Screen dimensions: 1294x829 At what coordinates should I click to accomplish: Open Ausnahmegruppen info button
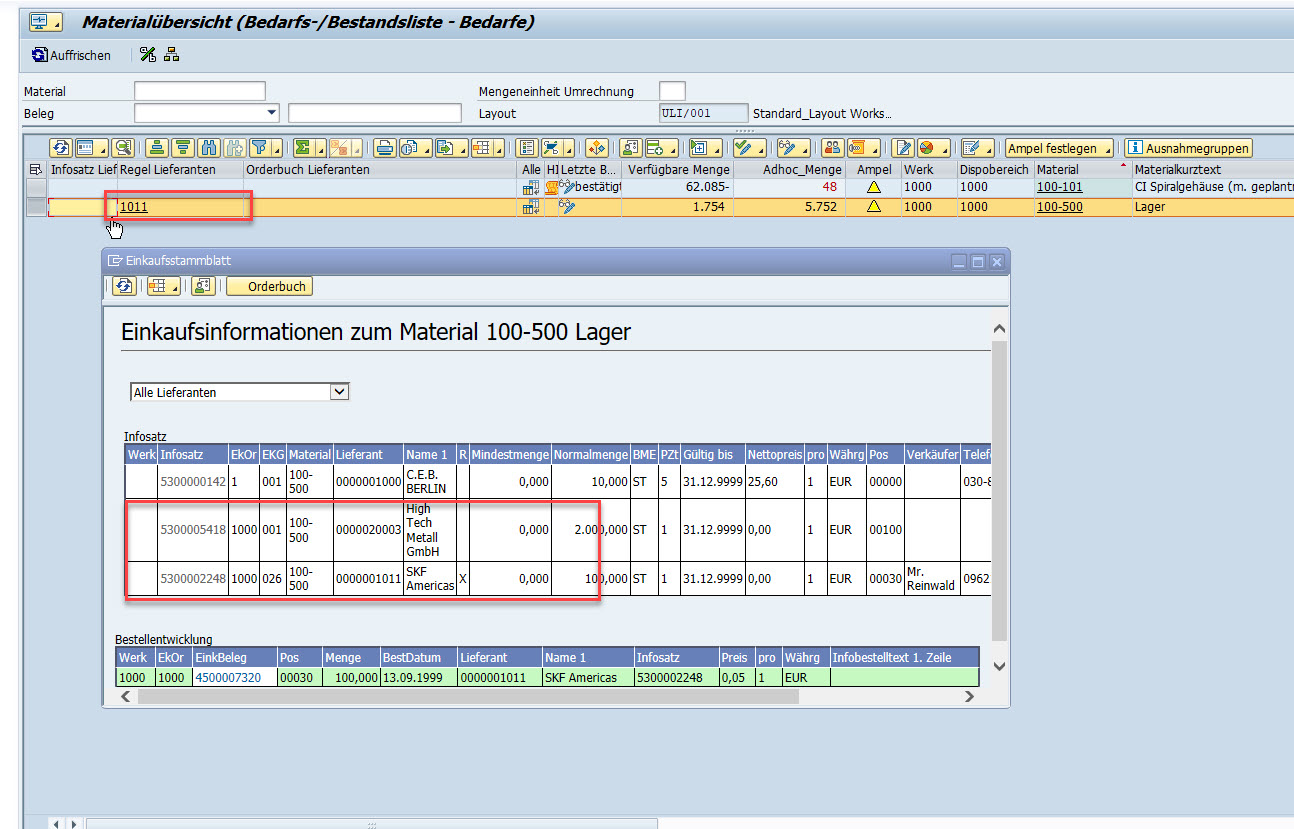1188,148
